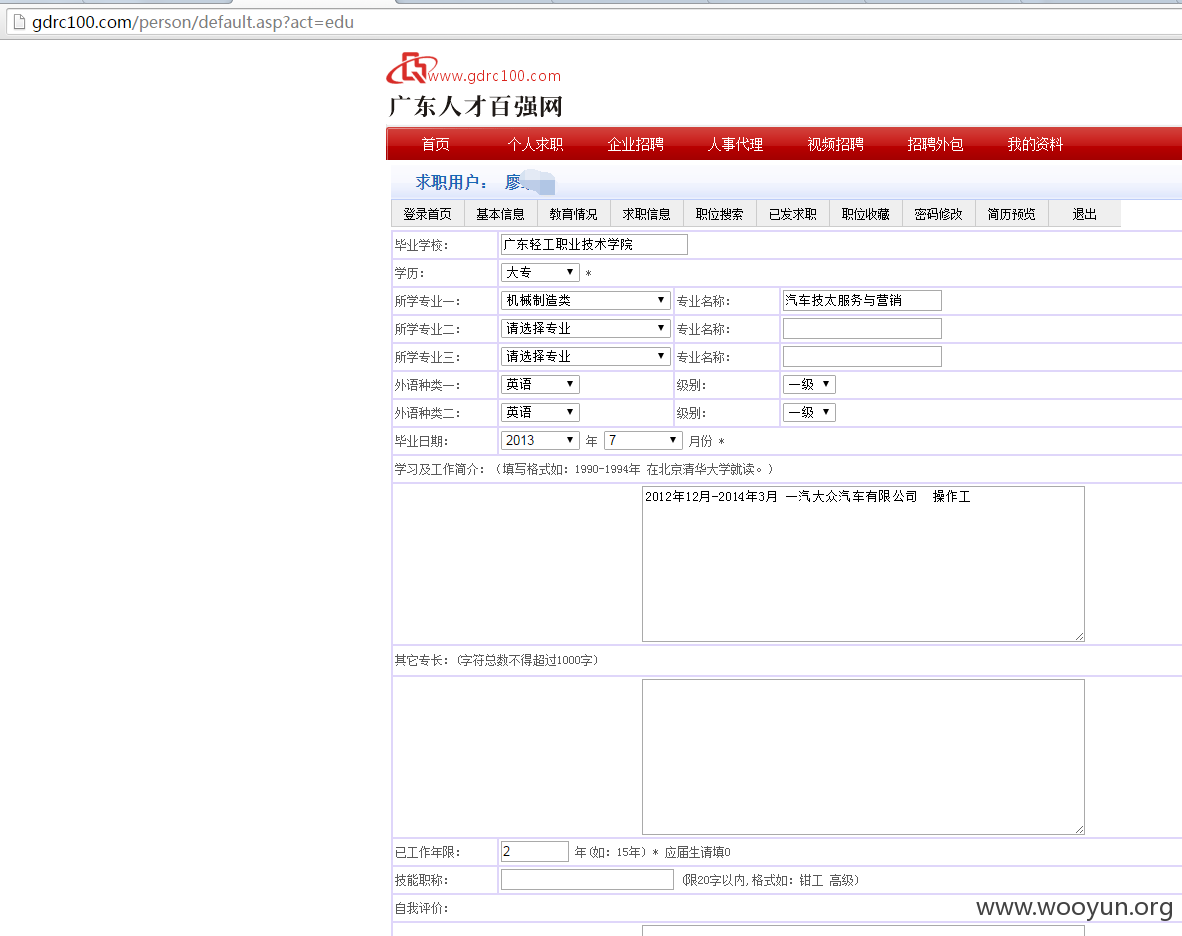Open graduation month dropdown showing 7
1182x936 pixels.
click(643, 440)
